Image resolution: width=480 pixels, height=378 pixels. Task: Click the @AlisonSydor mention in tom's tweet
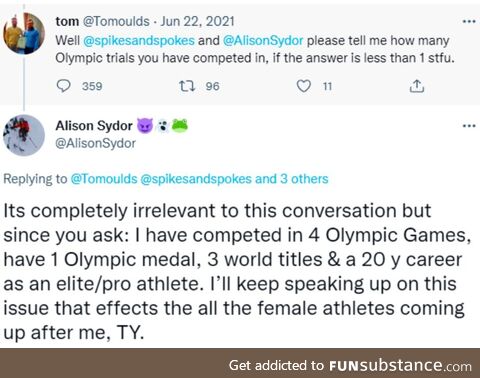coord(263,41)
